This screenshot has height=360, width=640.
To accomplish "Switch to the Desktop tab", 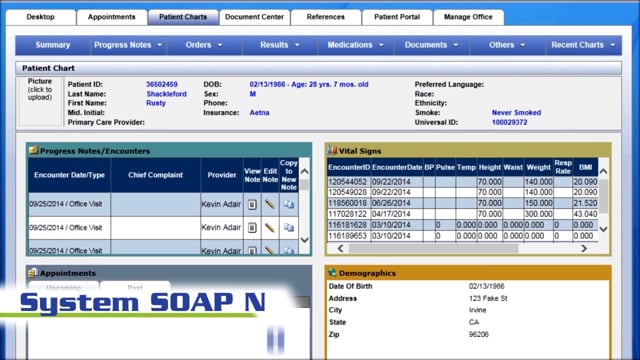I will pos(40,17).
